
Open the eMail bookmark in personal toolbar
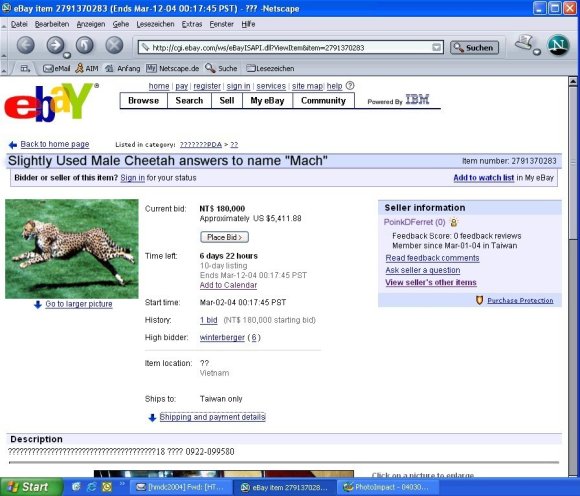[57, 68]
